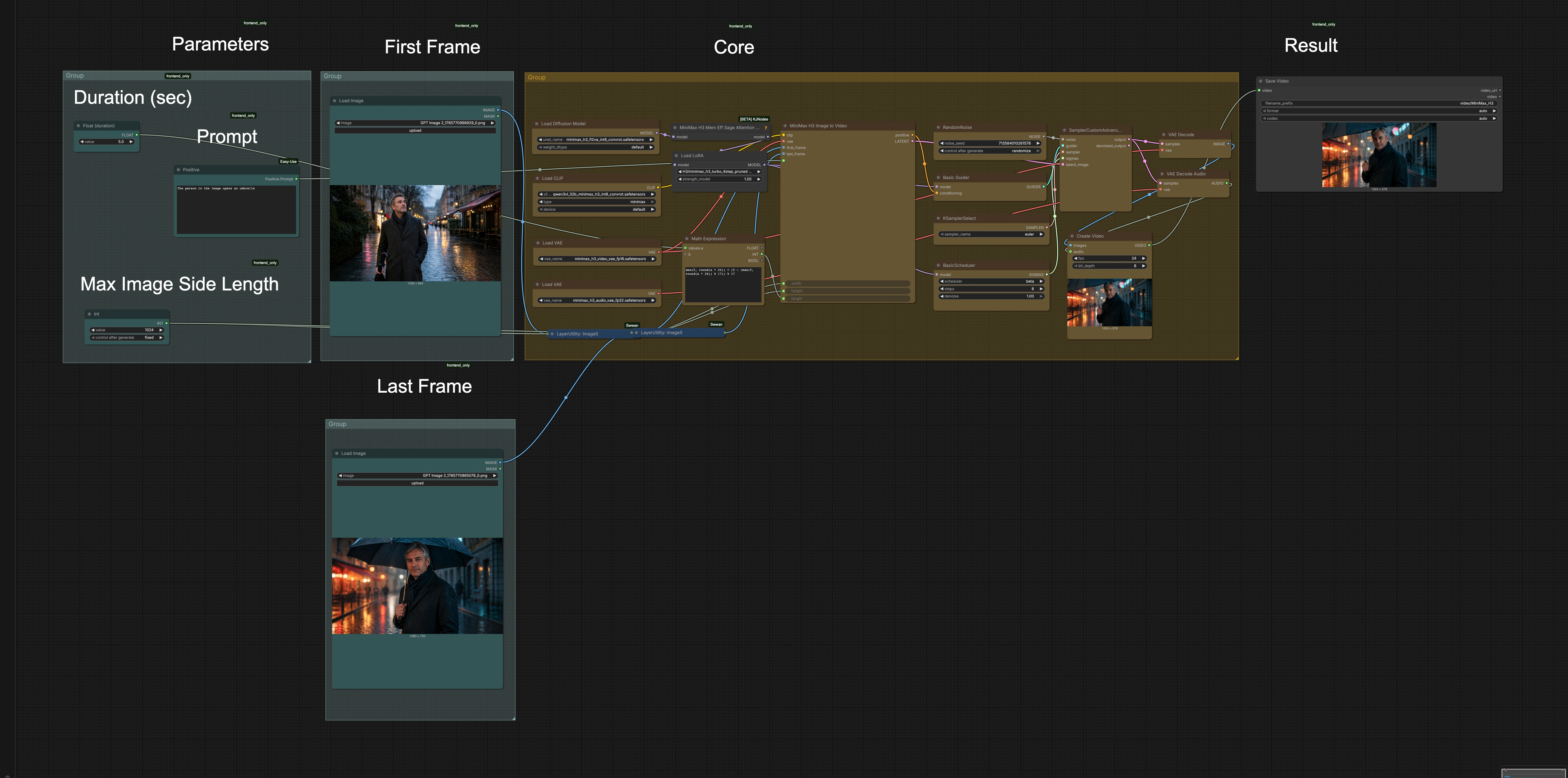
Task: Collapse the Save Video node via its dot
Action: point(1261,81)
